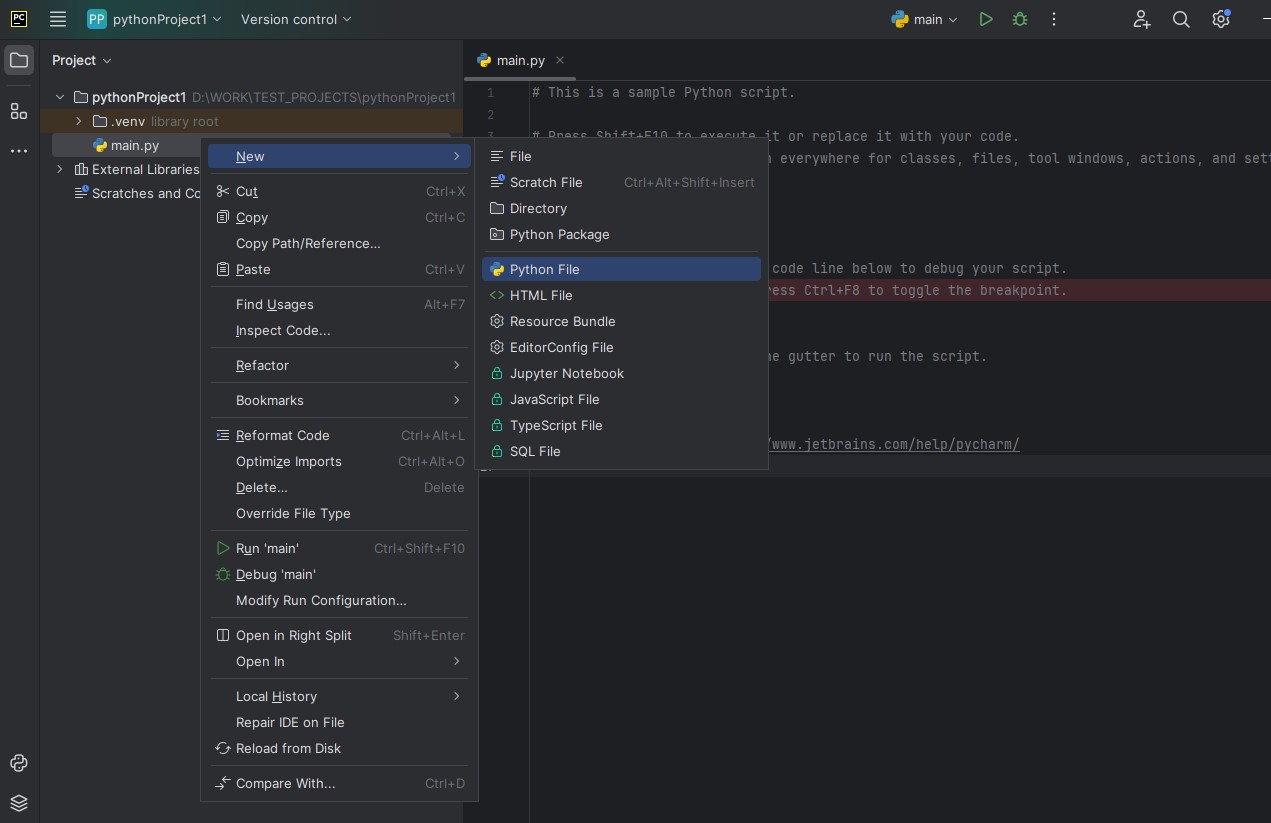Collapse the pythonProject1 root node
The image size is (1271, 823).
[x=60, y=97]
